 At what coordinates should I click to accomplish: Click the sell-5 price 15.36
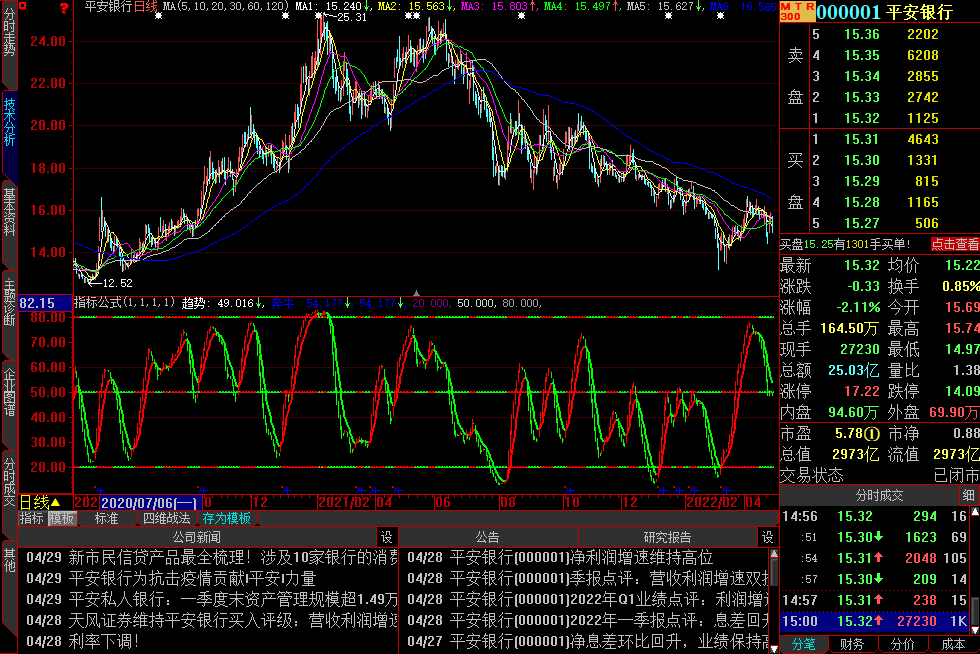coord(861,34)
